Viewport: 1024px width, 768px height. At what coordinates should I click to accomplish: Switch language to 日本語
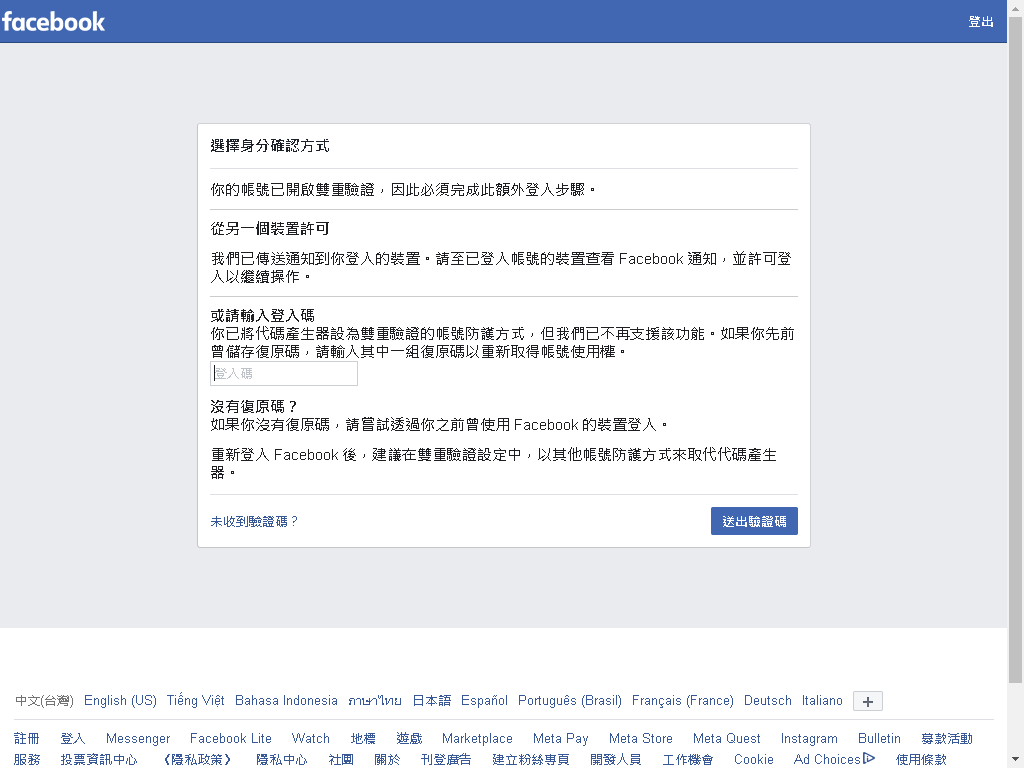pos(431,700)
